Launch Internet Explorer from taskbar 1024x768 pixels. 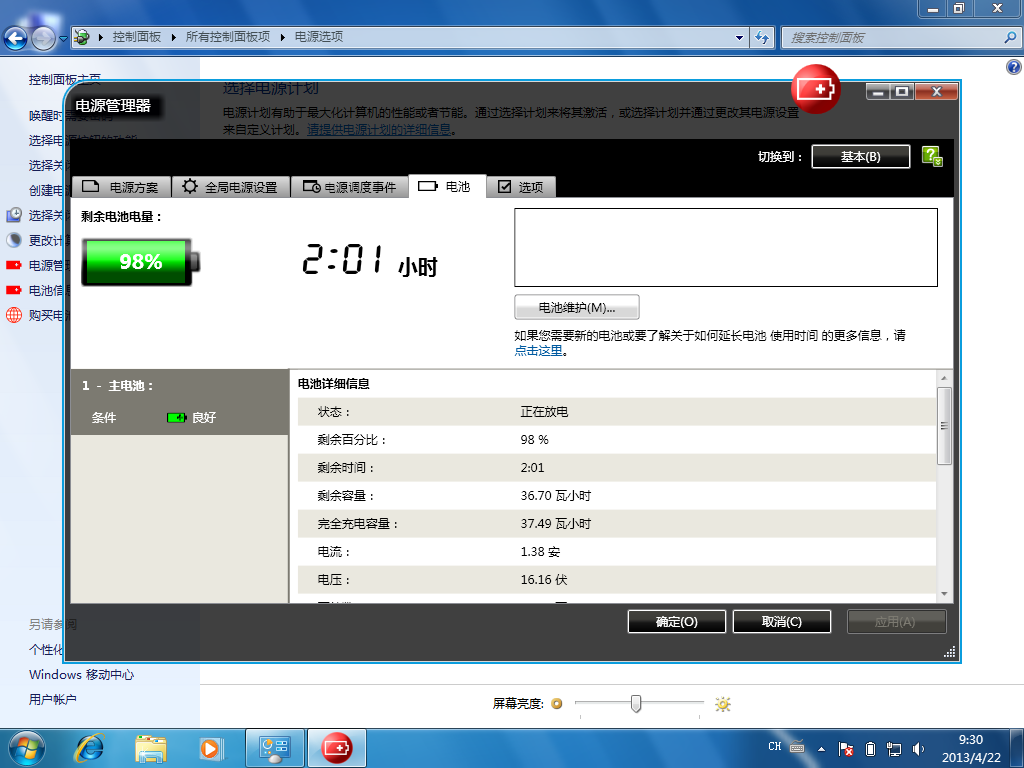coord(90,748)
